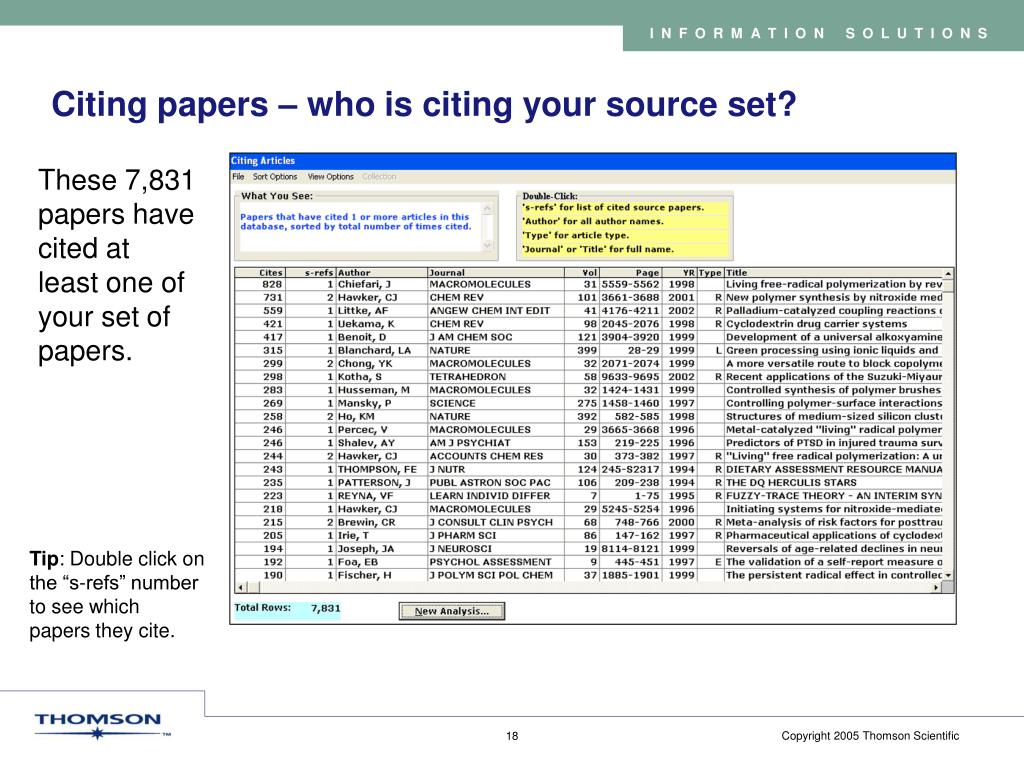Select author REYNA, VF
This screenshot has width=1024, height=768.
tap(365, 496)
